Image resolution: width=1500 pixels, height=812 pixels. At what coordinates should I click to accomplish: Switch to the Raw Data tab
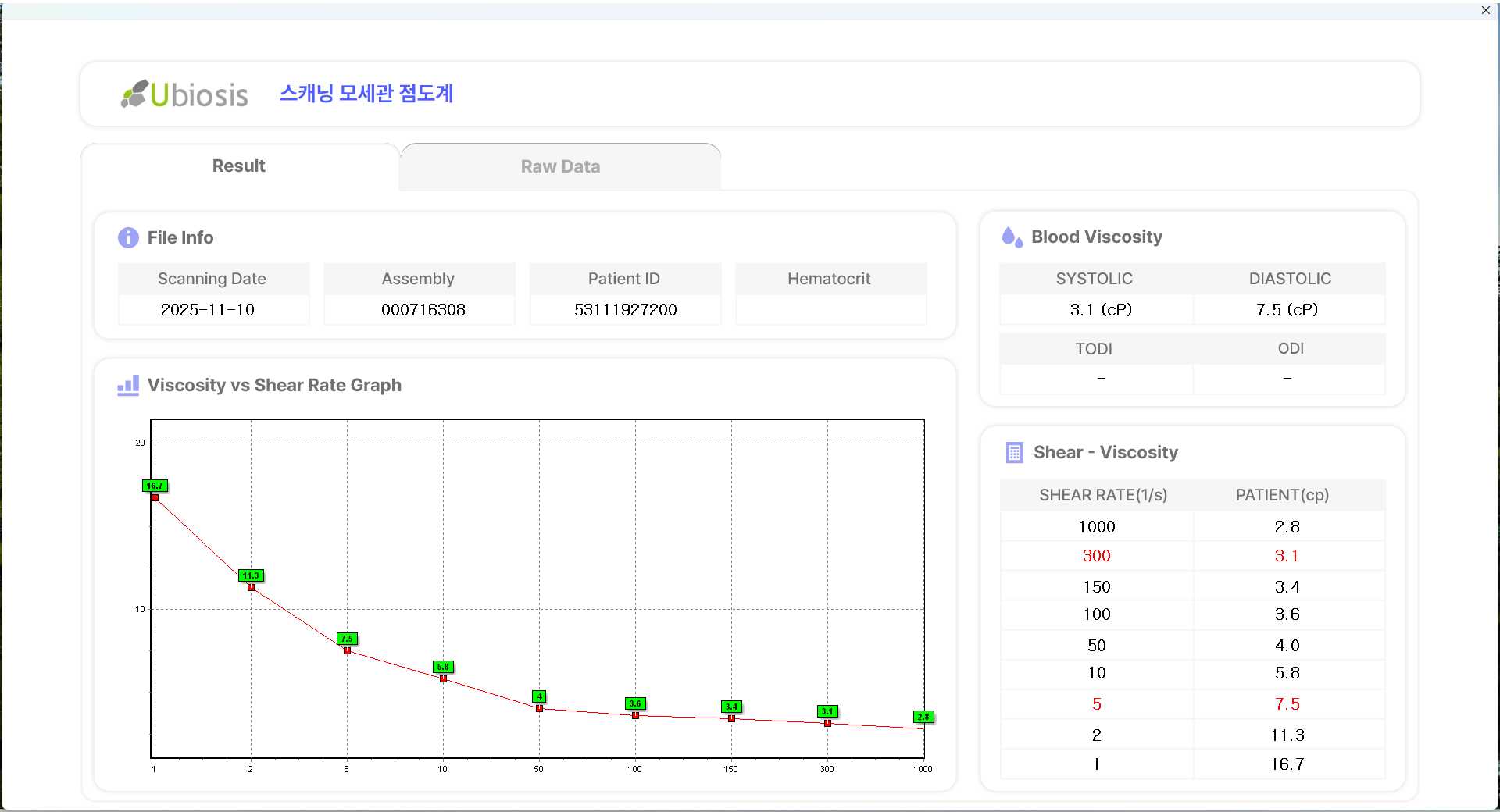click(560, 166)
